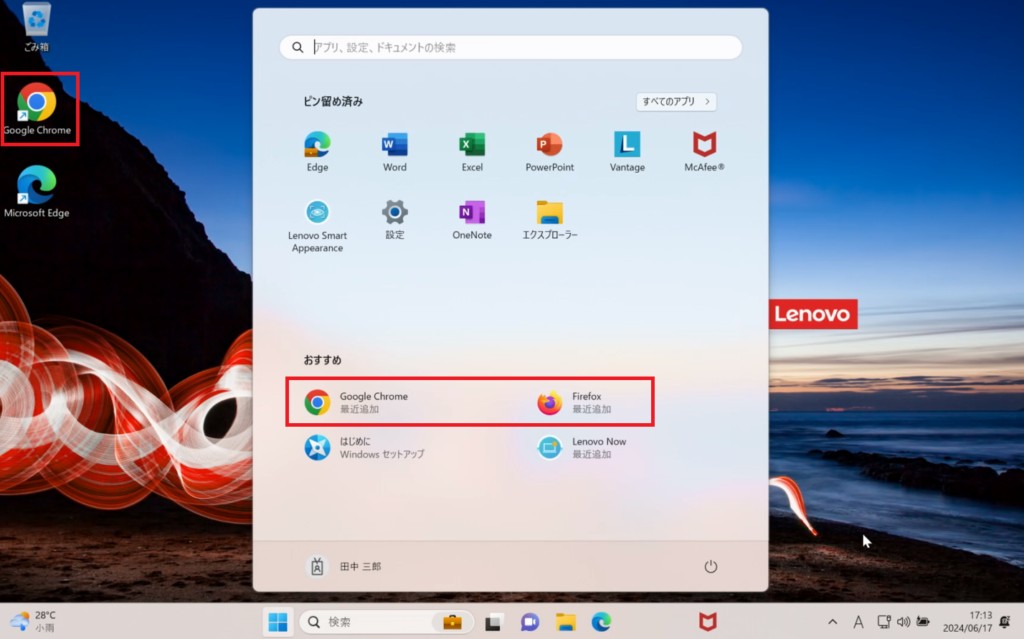This screenshot has width=1024, height=639.
Task: Open recommended Firefox entry
Action: (590, 402)
